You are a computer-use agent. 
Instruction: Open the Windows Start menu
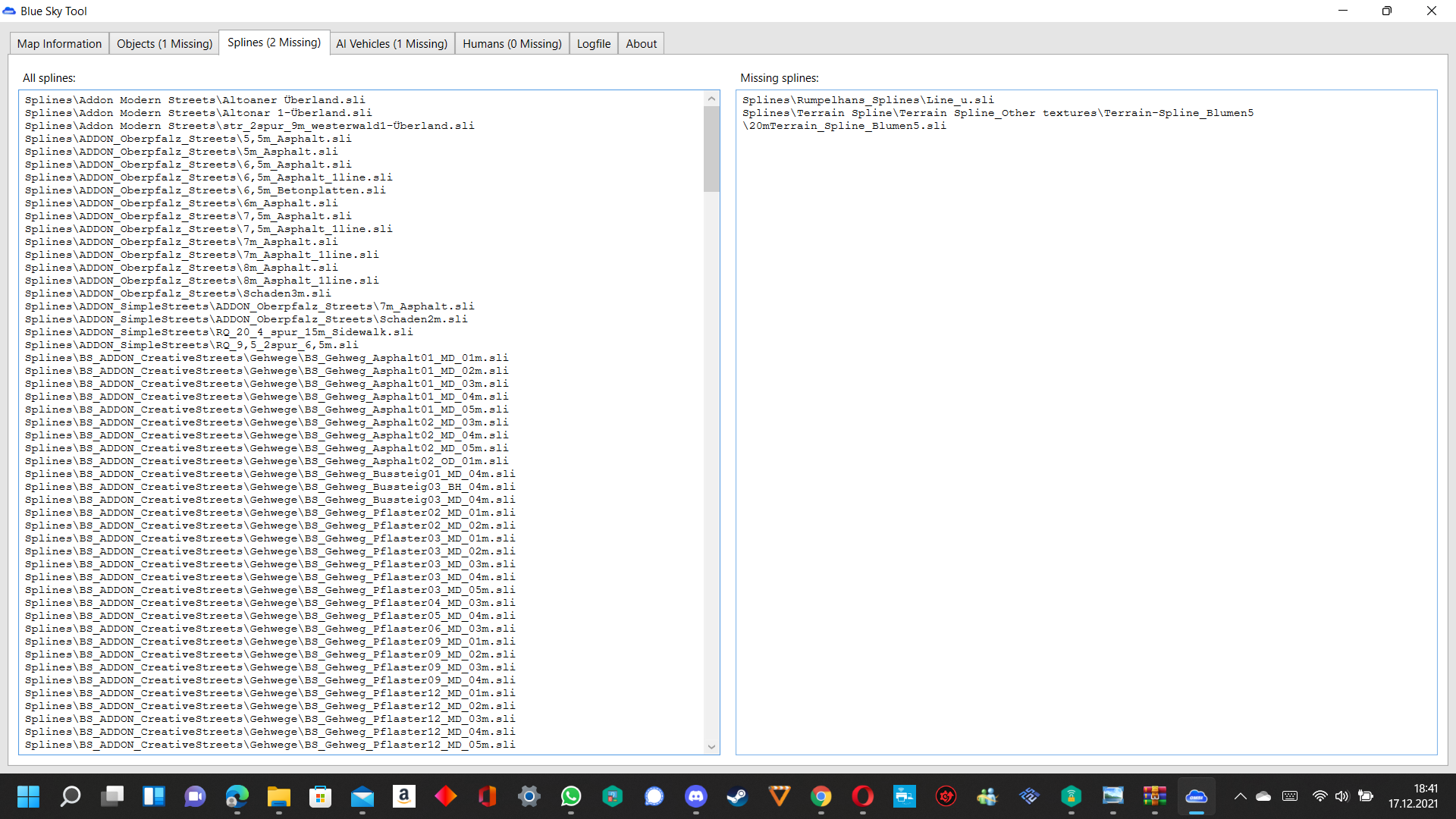pos(28,796)
